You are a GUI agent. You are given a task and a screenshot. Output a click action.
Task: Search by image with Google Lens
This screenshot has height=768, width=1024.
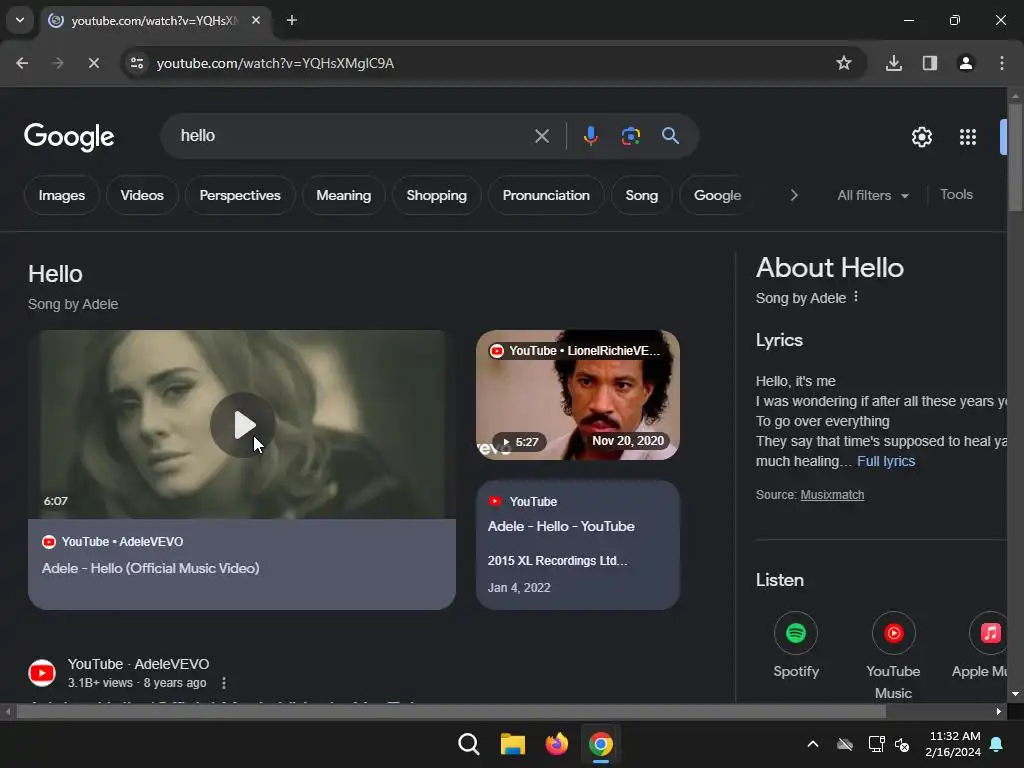pos(630,136)
